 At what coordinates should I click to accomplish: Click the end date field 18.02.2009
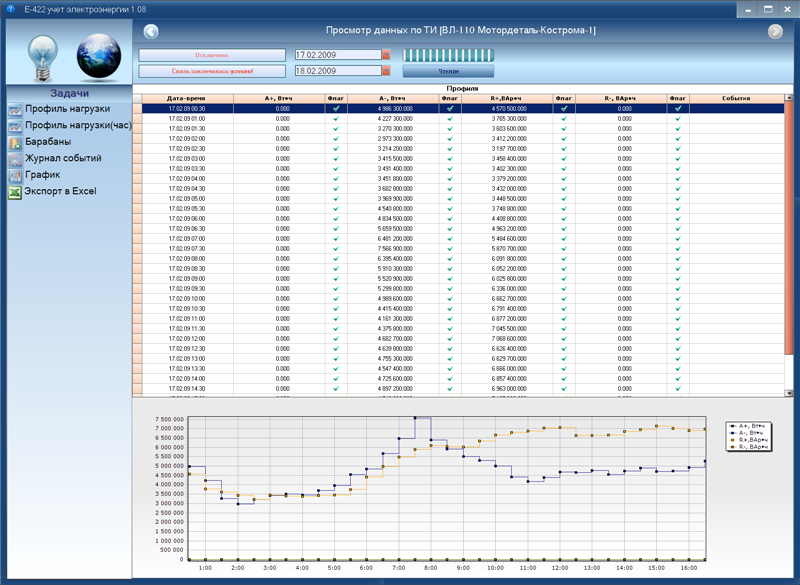[338, 71]
